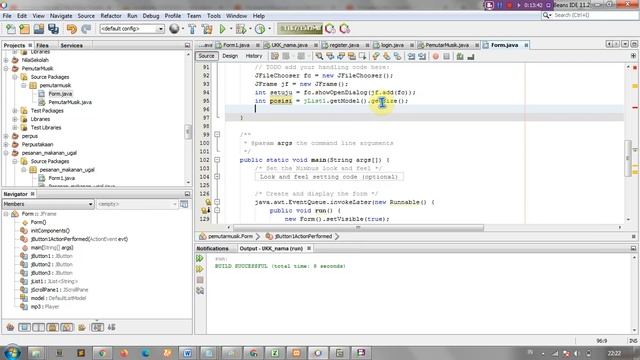Toggle Show Inner Classes filter in the Navigator footer

coord(67,327)
